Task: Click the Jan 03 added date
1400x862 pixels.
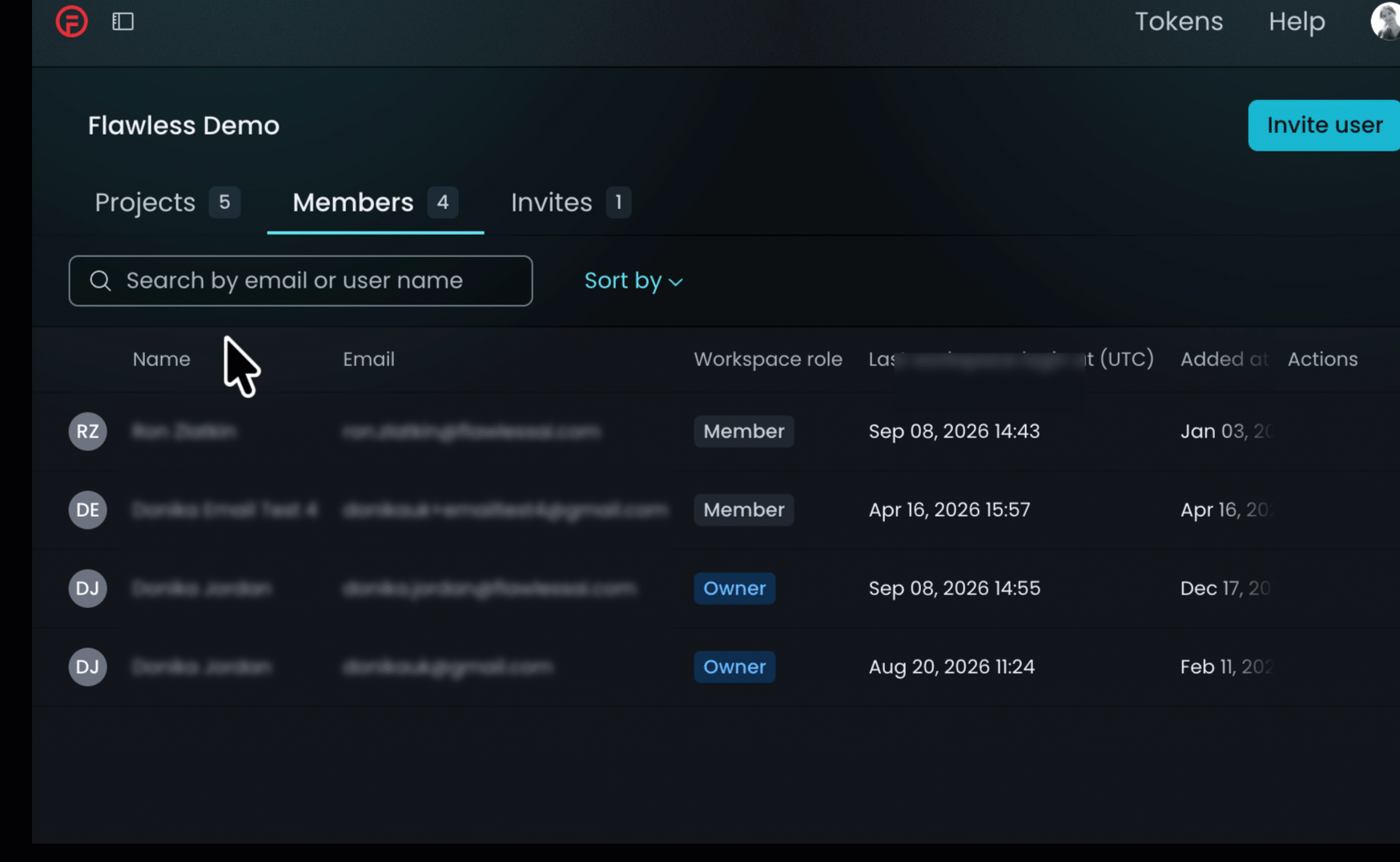Action: [1225, 431]
